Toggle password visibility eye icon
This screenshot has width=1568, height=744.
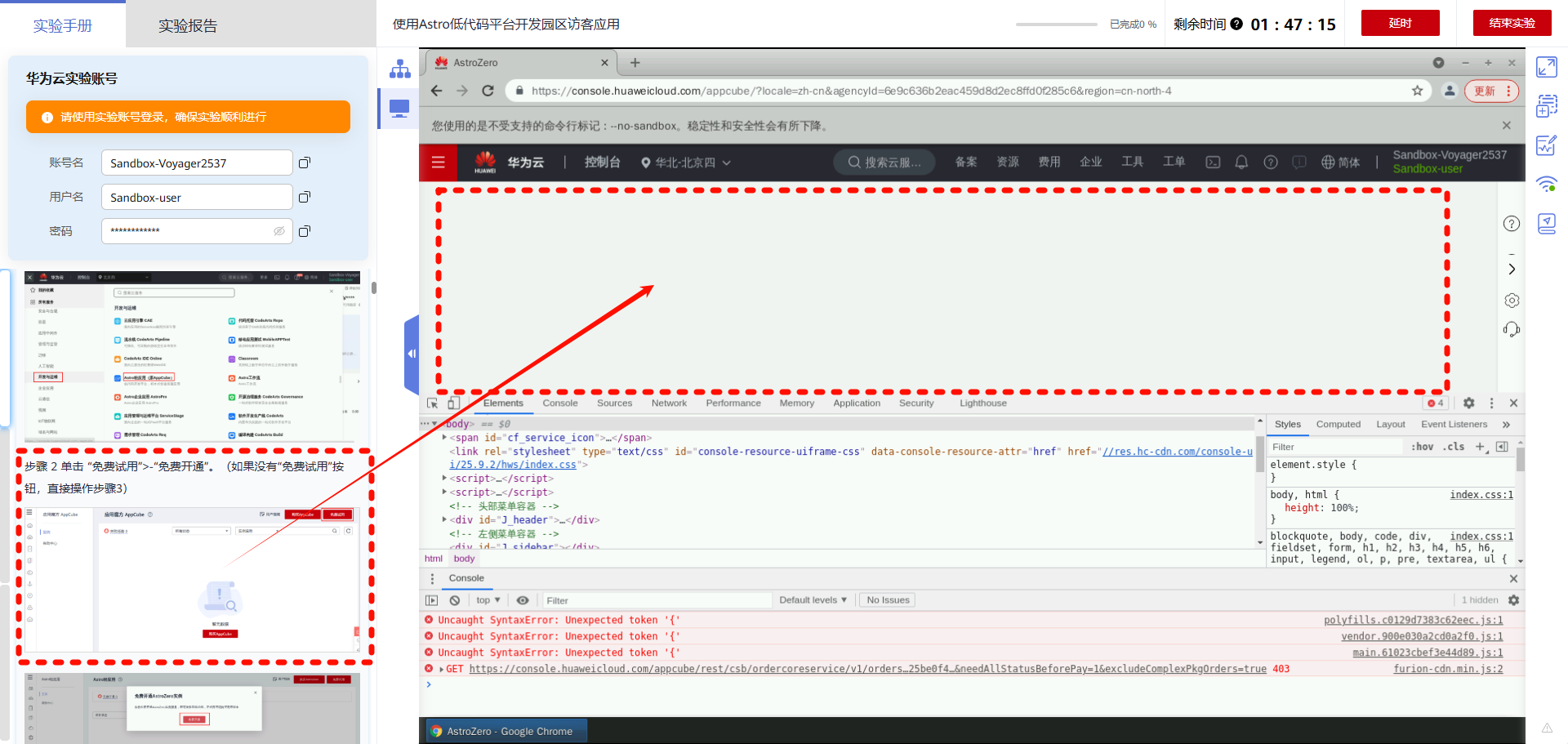click(278, 232)
